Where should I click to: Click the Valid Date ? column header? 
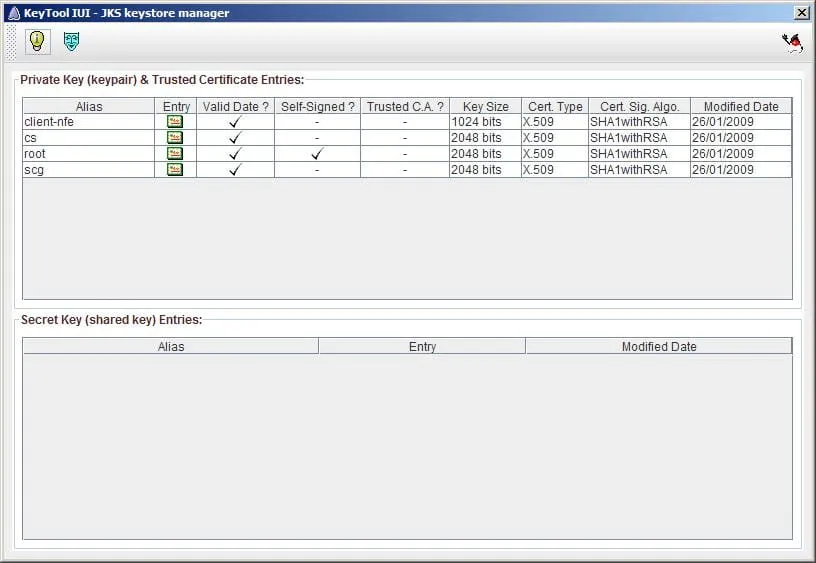(236, 107)
